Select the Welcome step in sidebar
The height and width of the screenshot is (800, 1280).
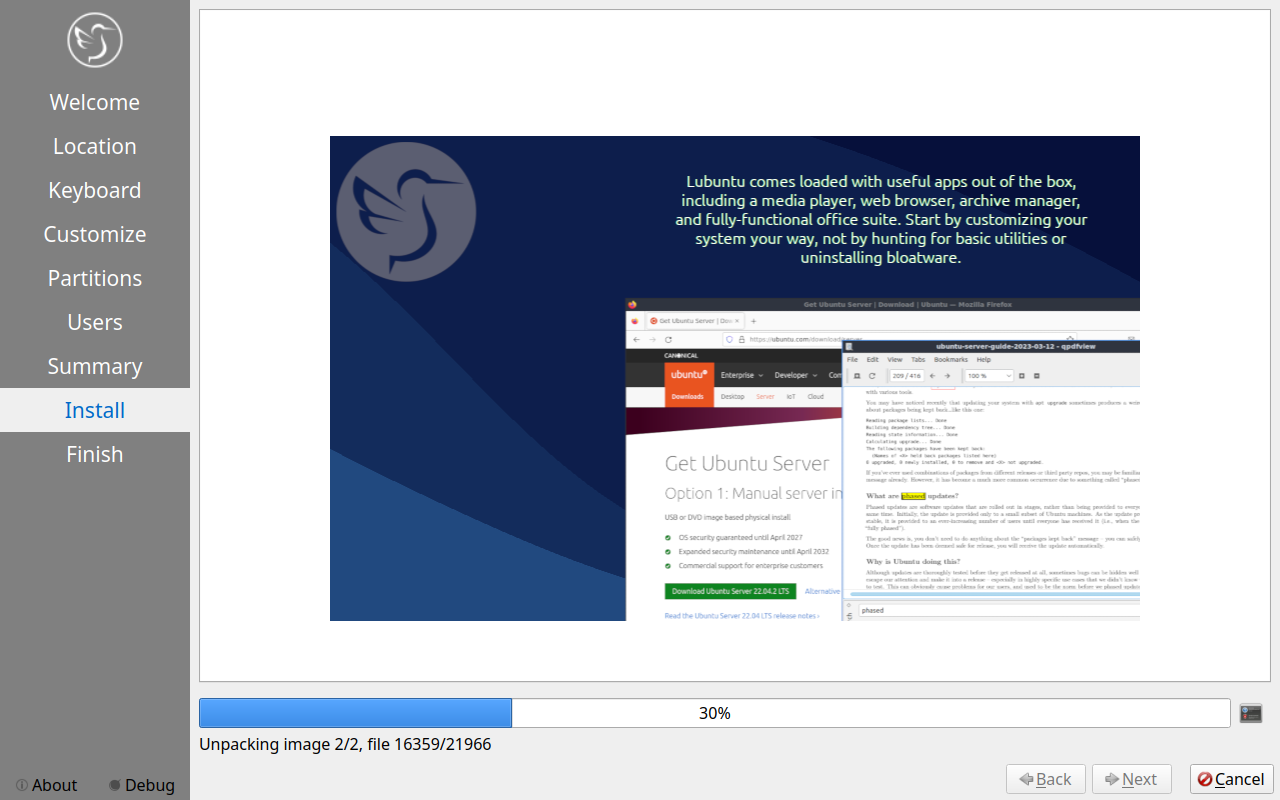95,102
